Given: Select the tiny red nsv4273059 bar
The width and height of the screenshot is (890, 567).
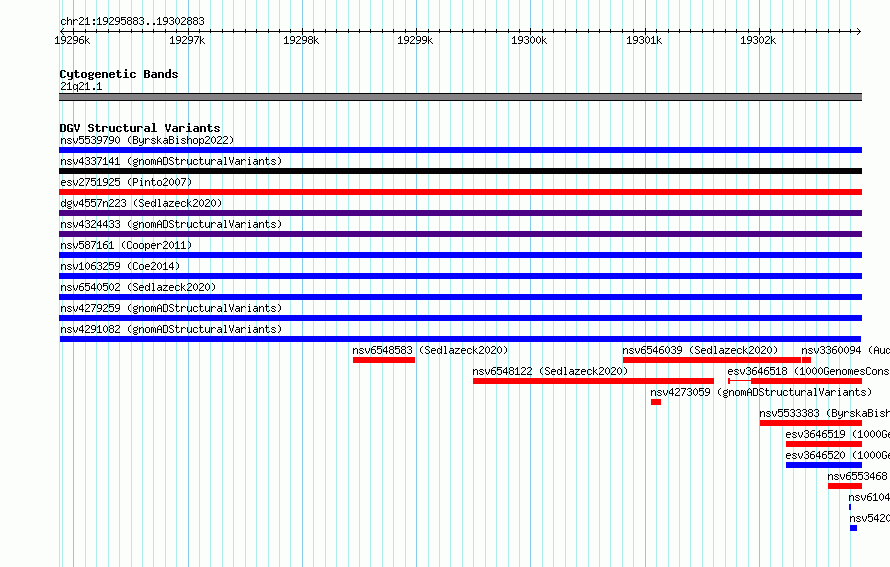Looking at the screenshot, I should pyautogui.click(x=656, y=402).
